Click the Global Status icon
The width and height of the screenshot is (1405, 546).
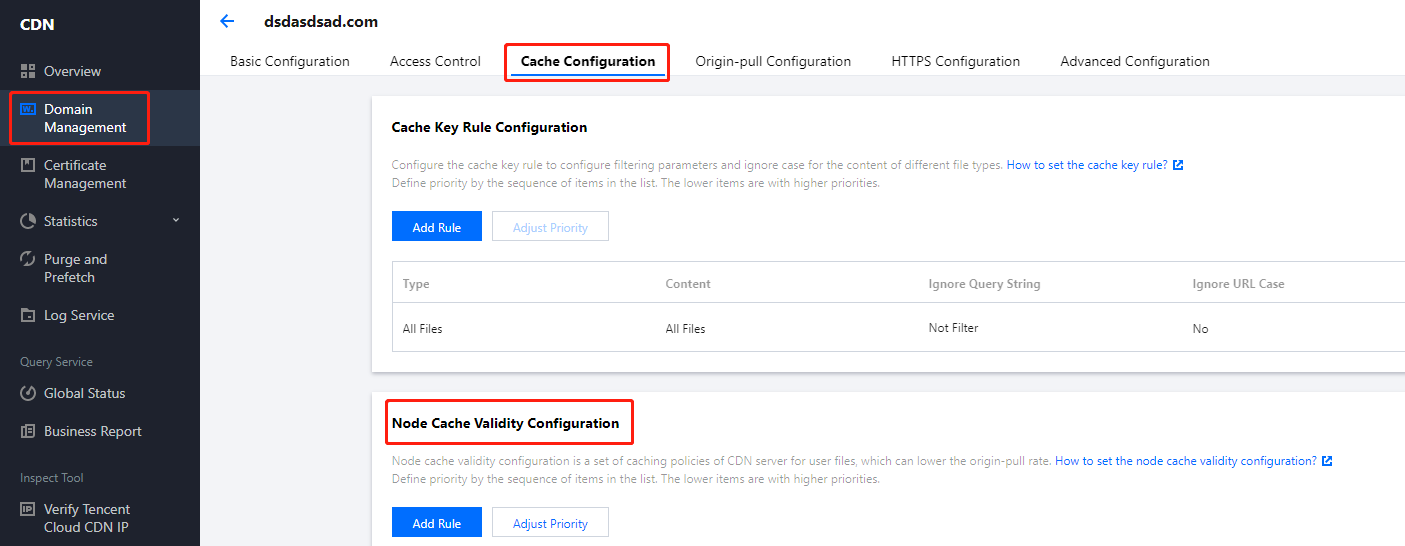27,393
